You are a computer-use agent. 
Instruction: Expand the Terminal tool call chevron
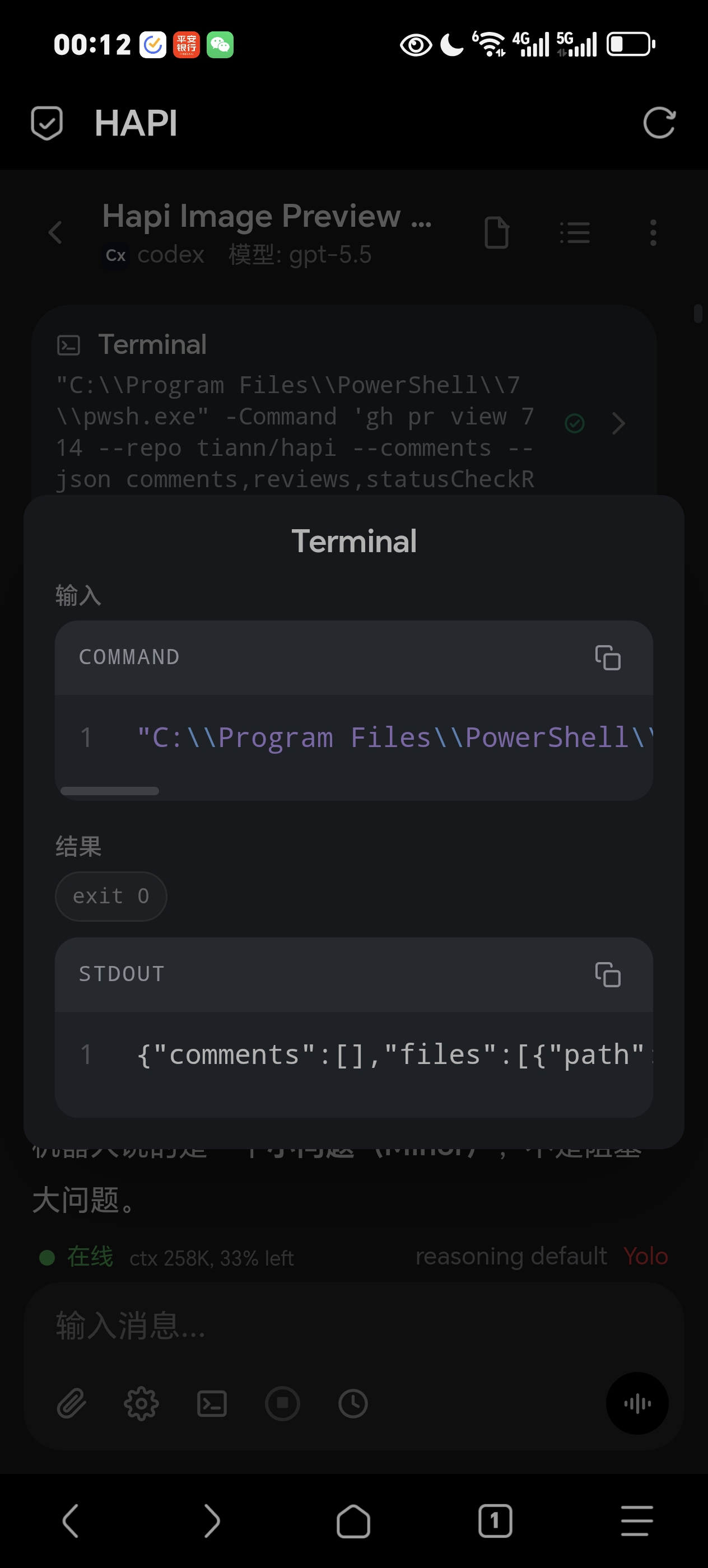click(618, 423)
